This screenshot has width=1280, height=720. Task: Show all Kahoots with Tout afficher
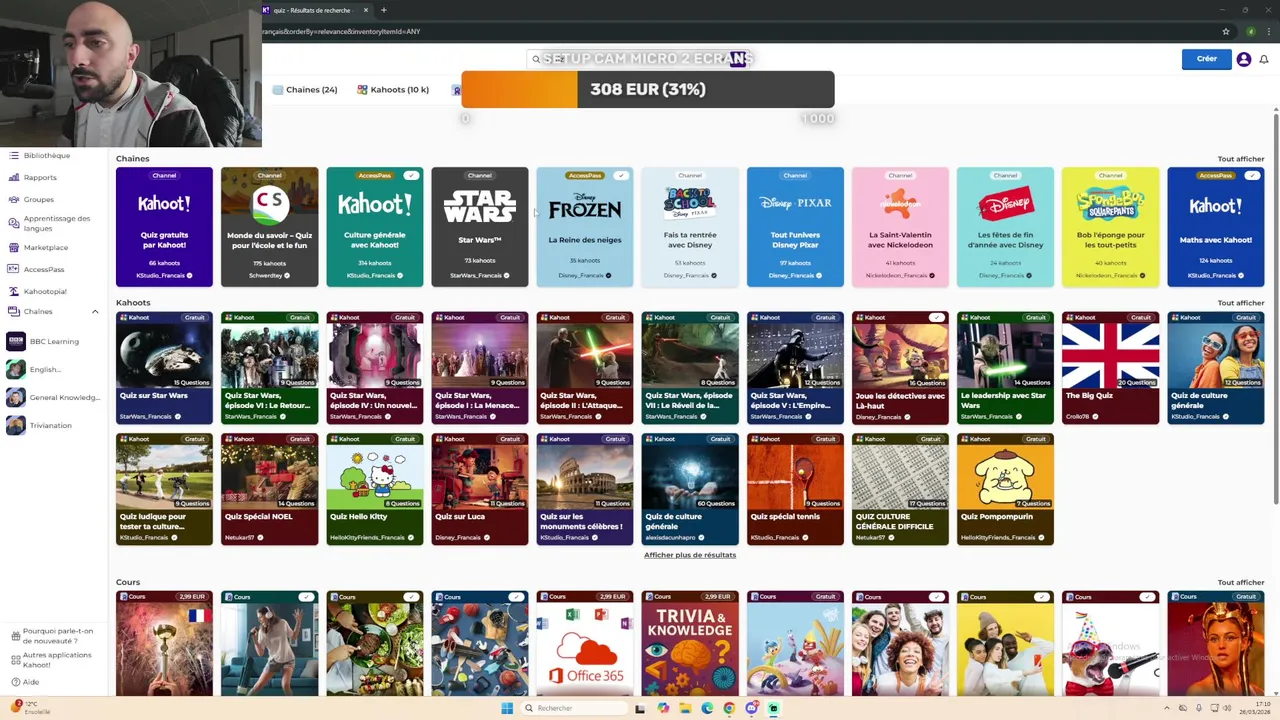click(x=1241, y=303)
